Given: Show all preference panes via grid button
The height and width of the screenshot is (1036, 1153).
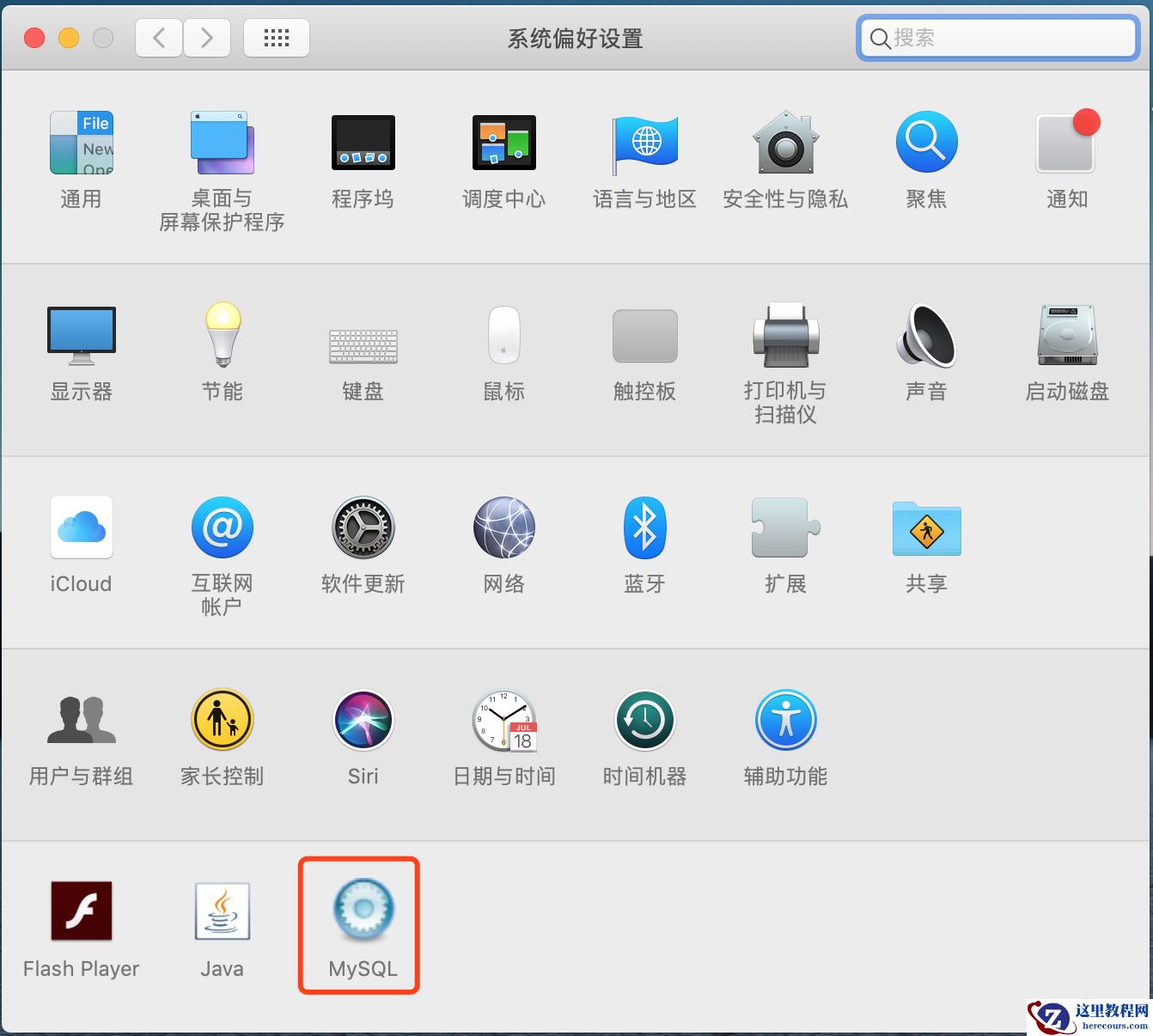Looking at the screenshot, I should point(276,38).
